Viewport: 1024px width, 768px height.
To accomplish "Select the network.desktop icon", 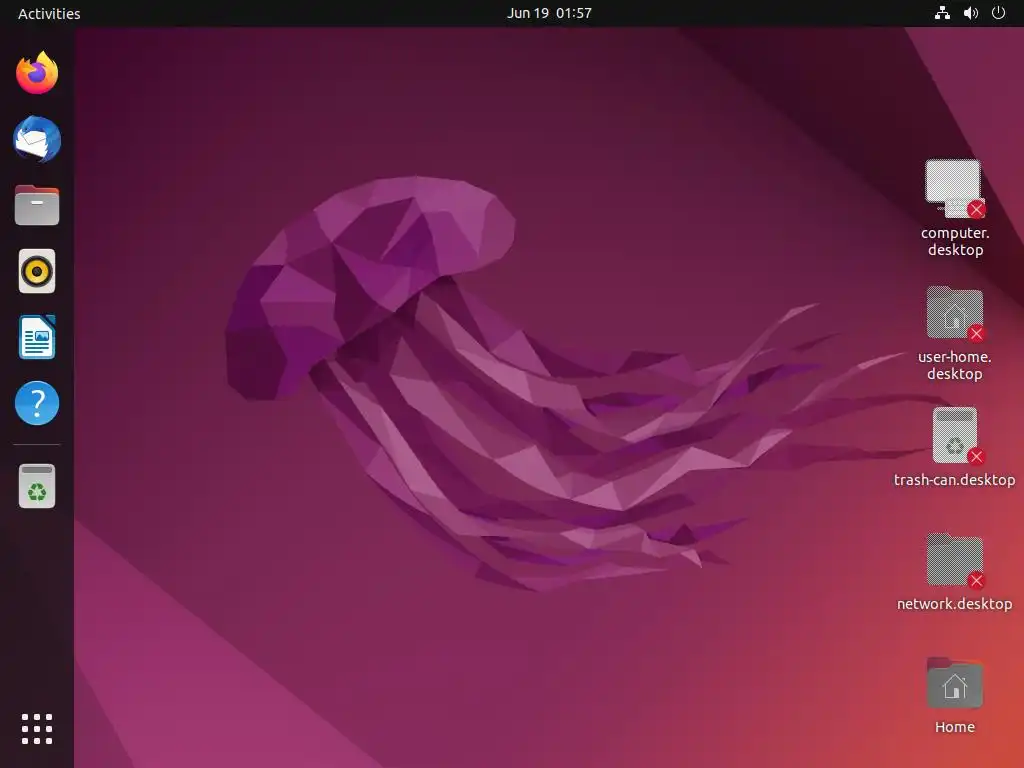I will [954, 560].
